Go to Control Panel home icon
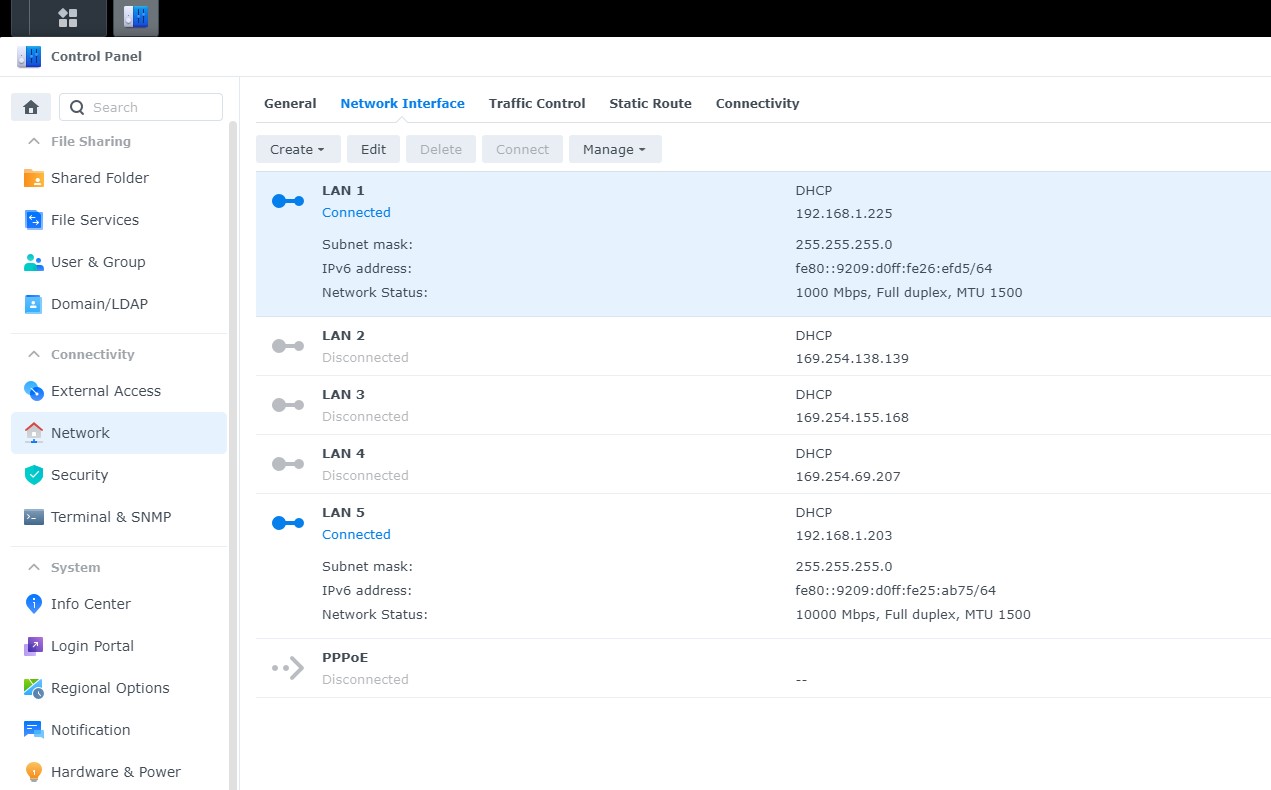The height and width of the screenshot is (790, 1271). tap(31, 107)
